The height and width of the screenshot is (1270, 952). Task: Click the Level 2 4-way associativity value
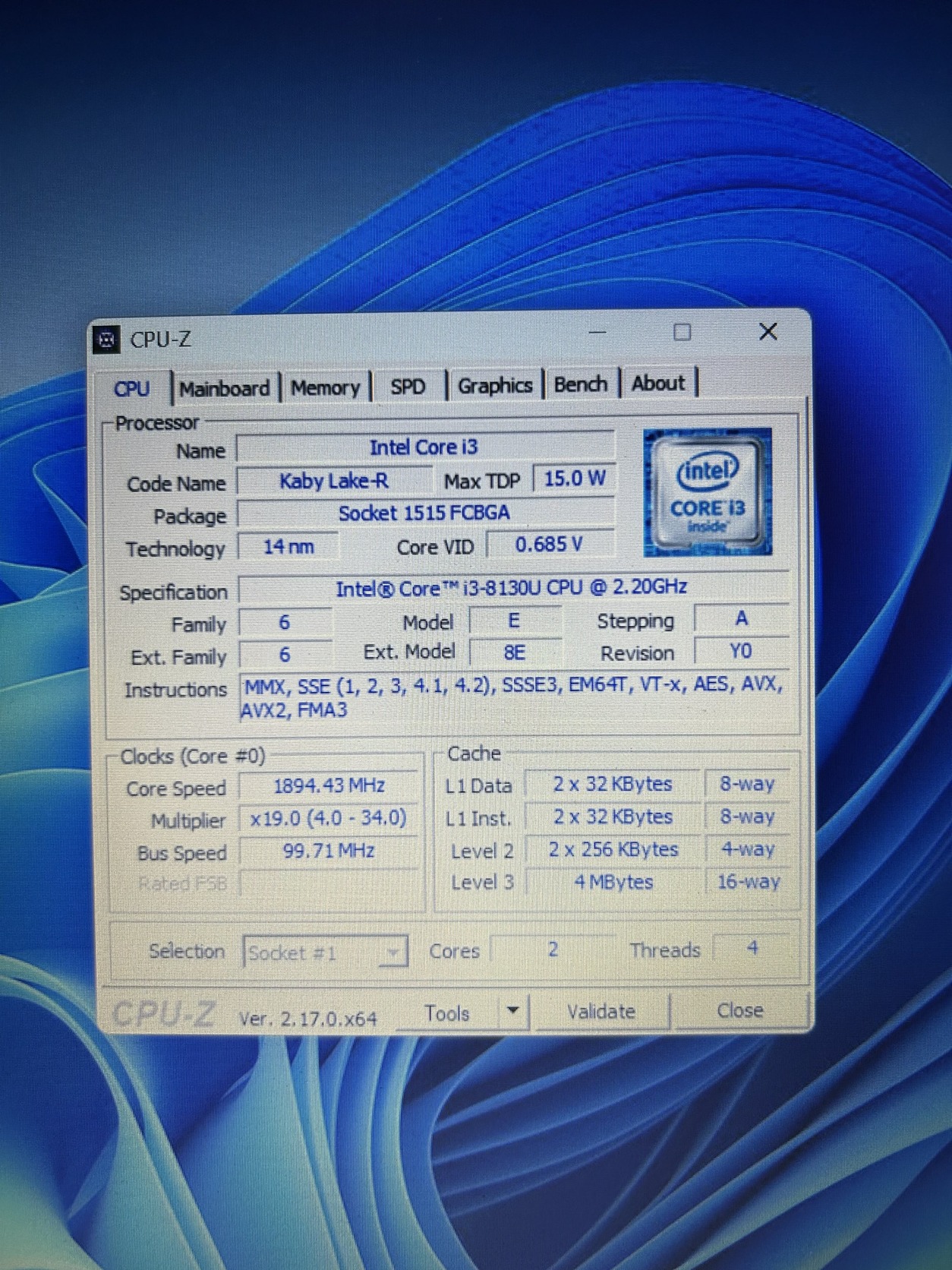749,849
